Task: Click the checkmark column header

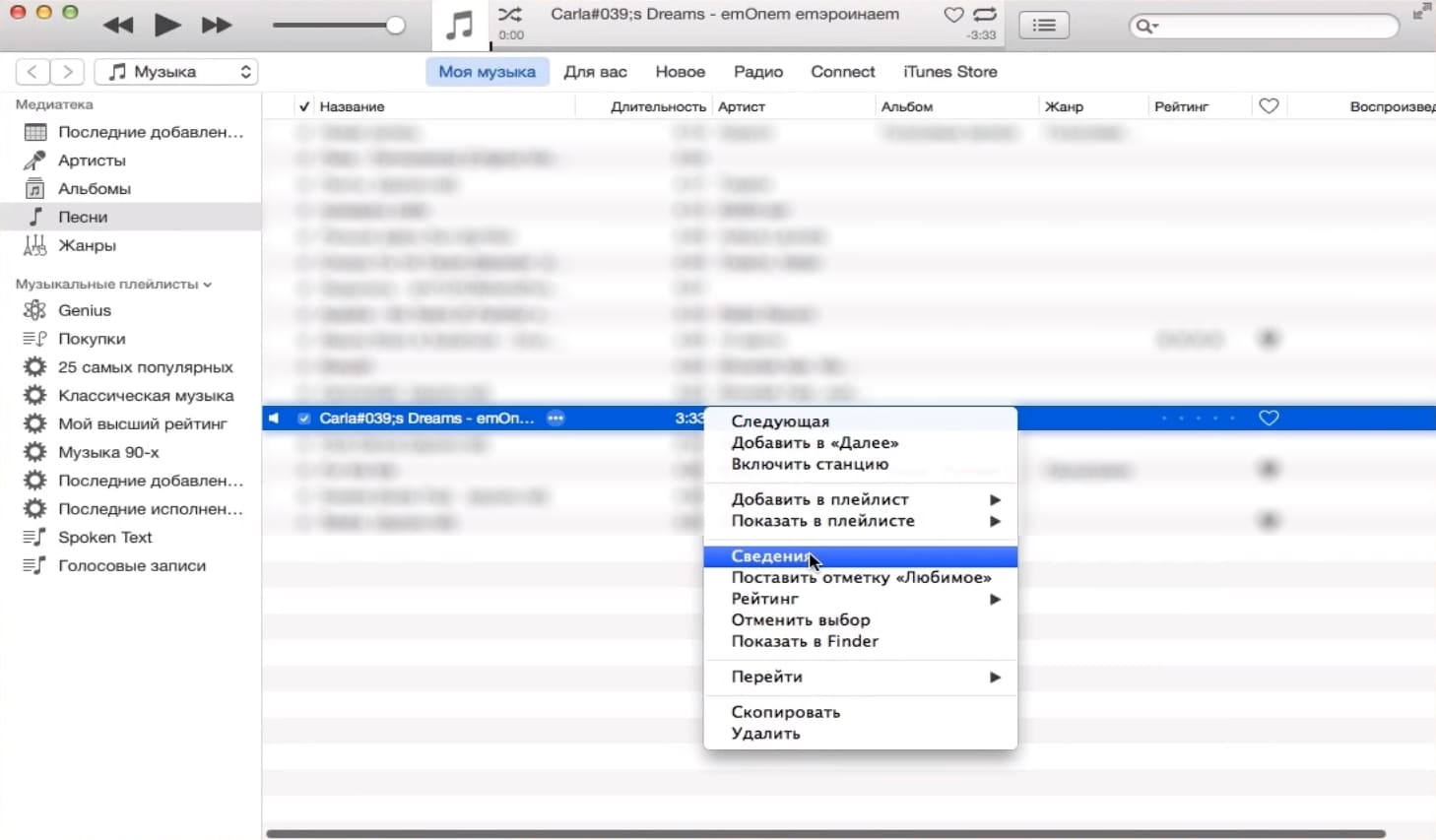Action: coord(304,106)
